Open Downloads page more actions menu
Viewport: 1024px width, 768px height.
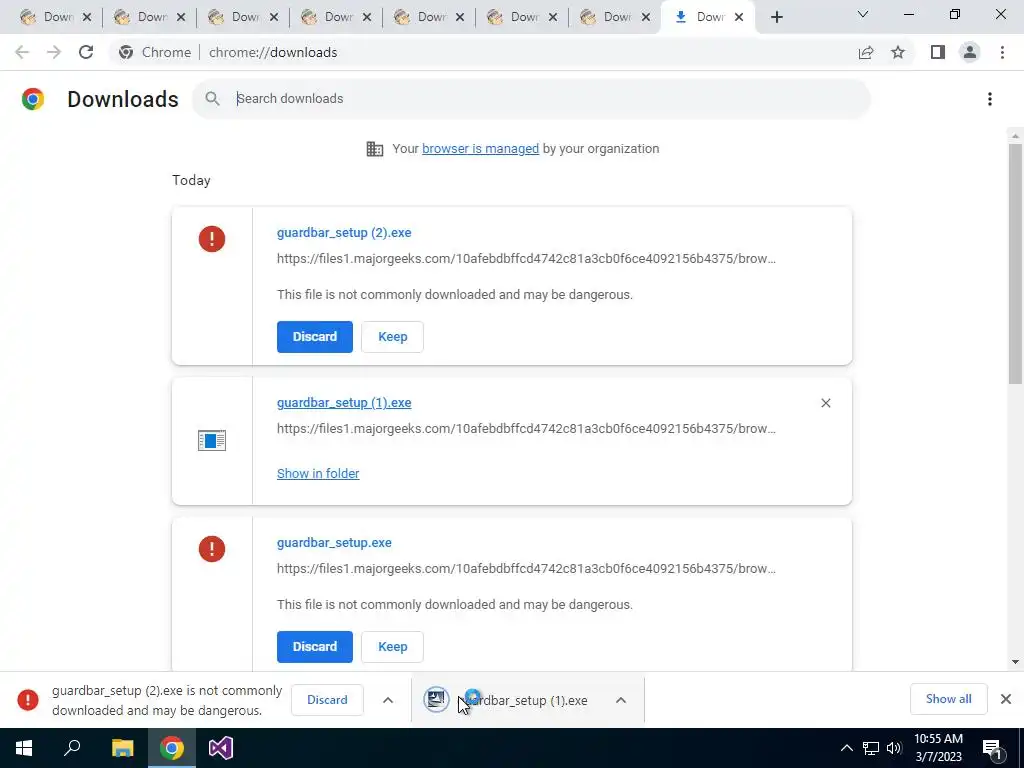coord(990,99)
